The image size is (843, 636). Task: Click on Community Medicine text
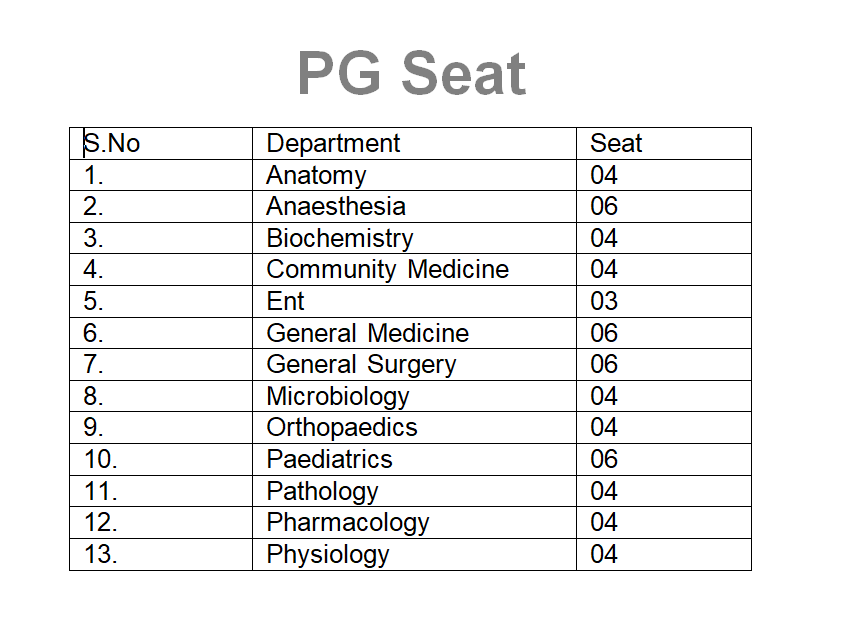coord(387,270)
